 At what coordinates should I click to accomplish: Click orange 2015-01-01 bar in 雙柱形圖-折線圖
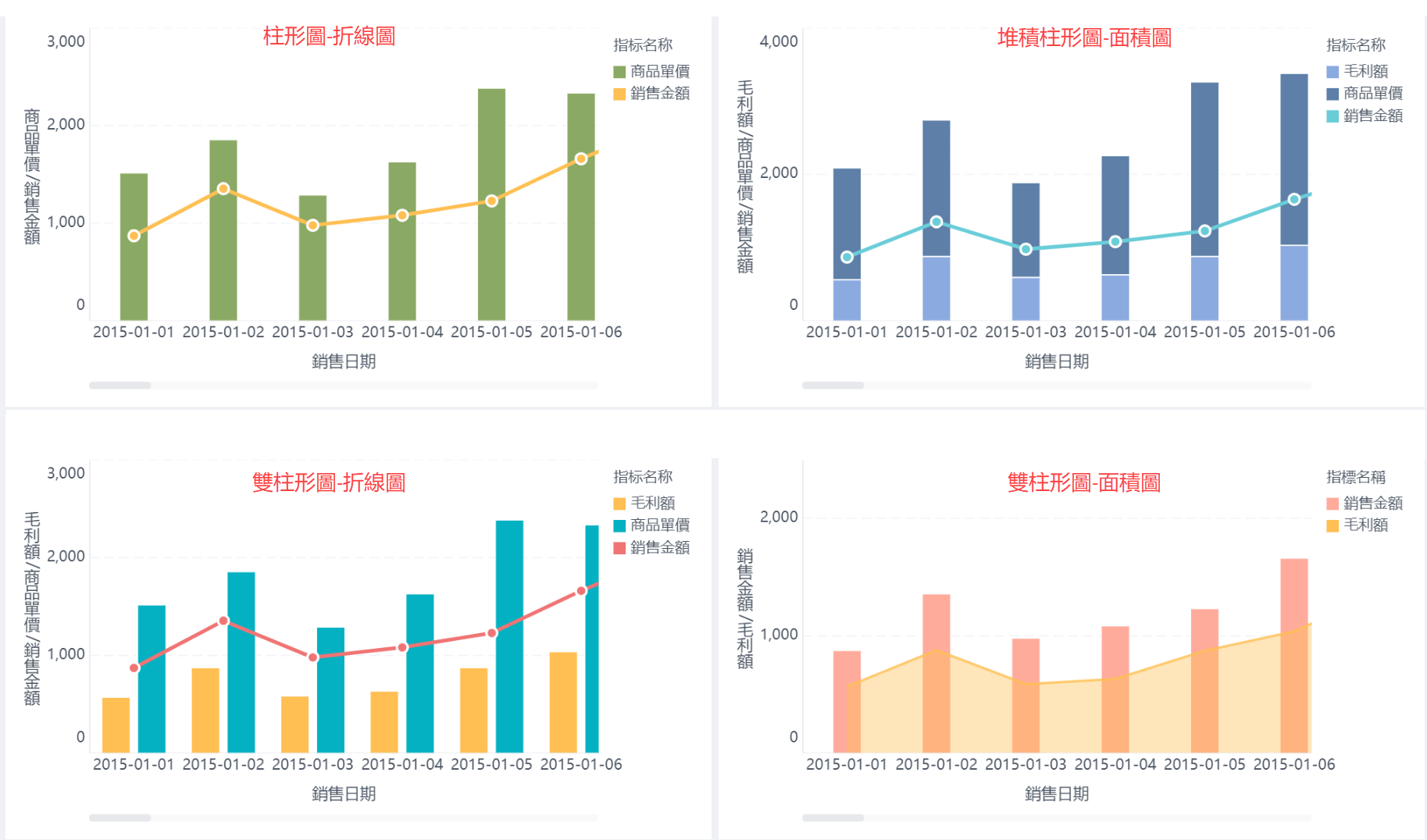pyautogui.click(x=116, y=725)
